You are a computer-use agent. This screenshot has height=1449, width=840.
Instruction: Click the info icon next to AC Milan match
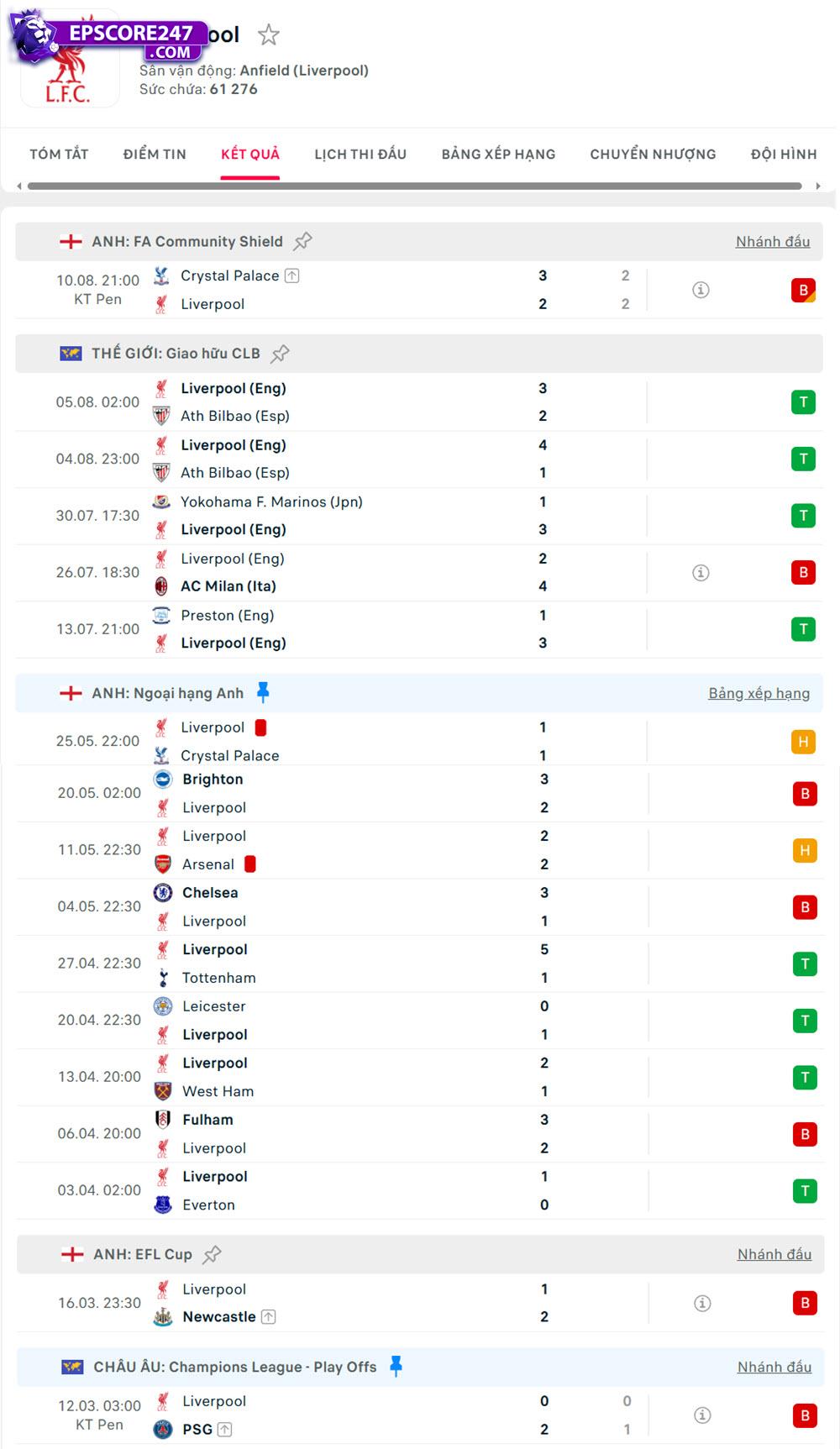coord(701,572)
